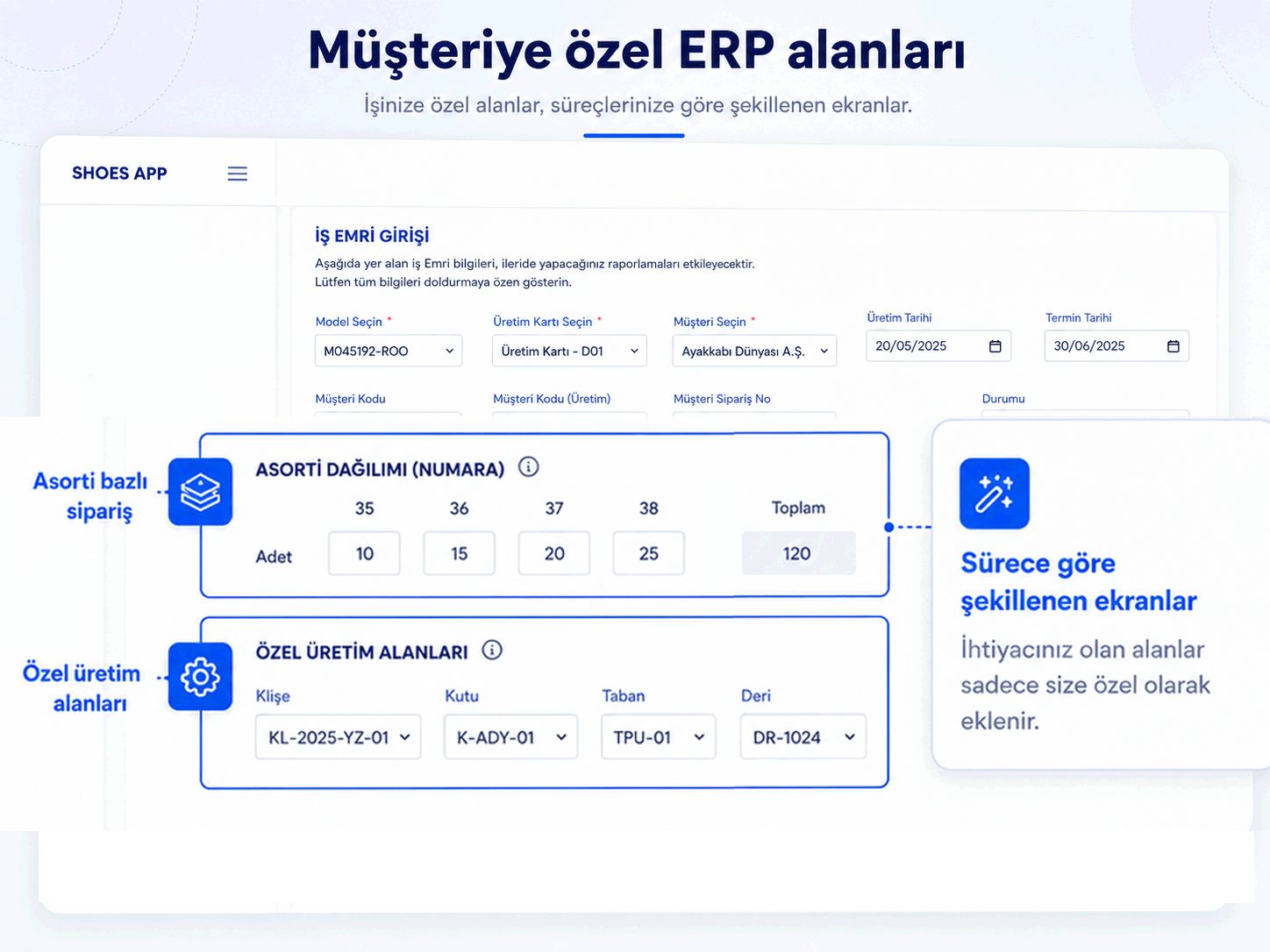
Task: Click the Müşteri Kodu label
Action: click(350, 399)
